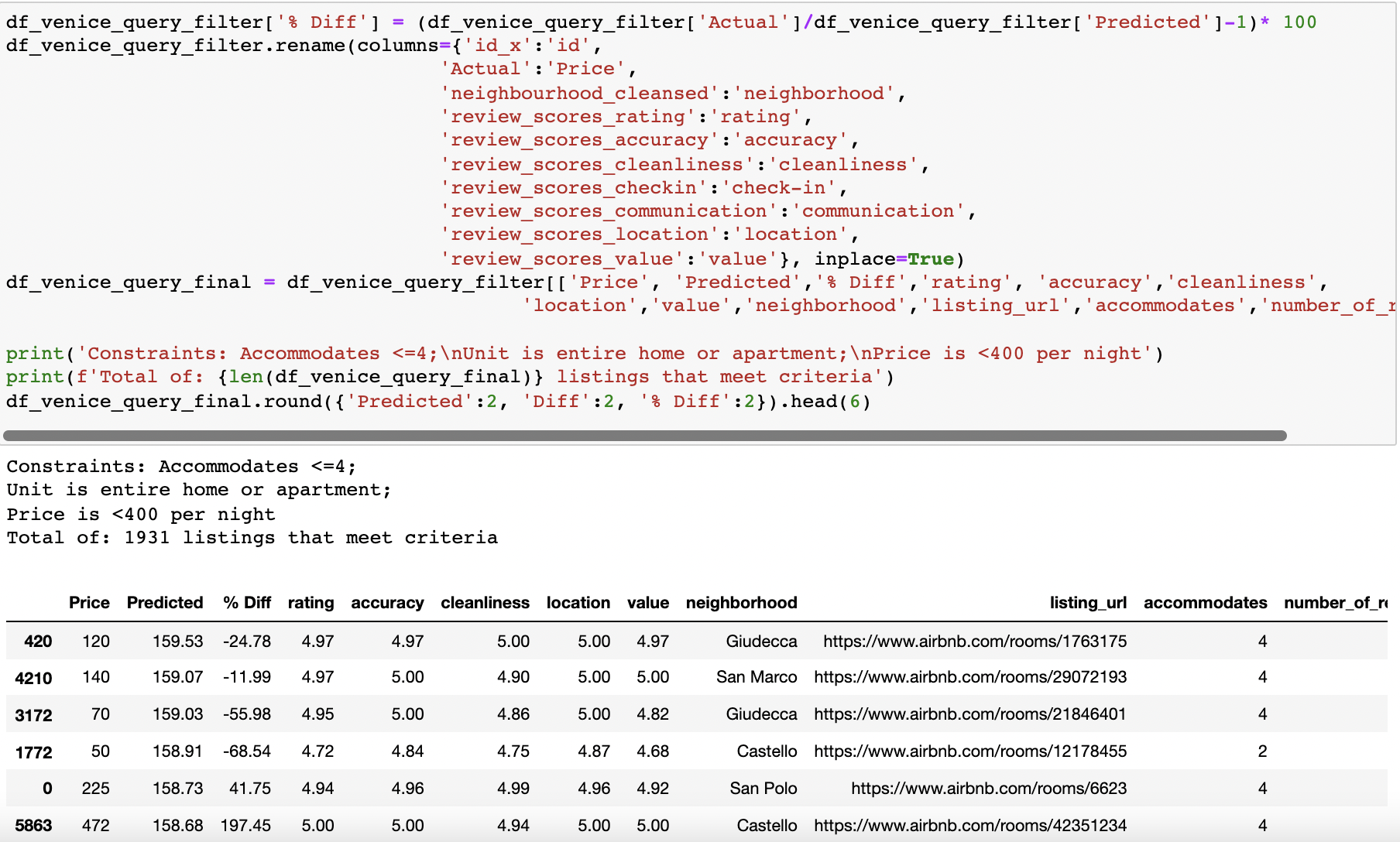
Task: Click the 'neighbourhood_cleansed' string in code
Action: click(580, 93)
